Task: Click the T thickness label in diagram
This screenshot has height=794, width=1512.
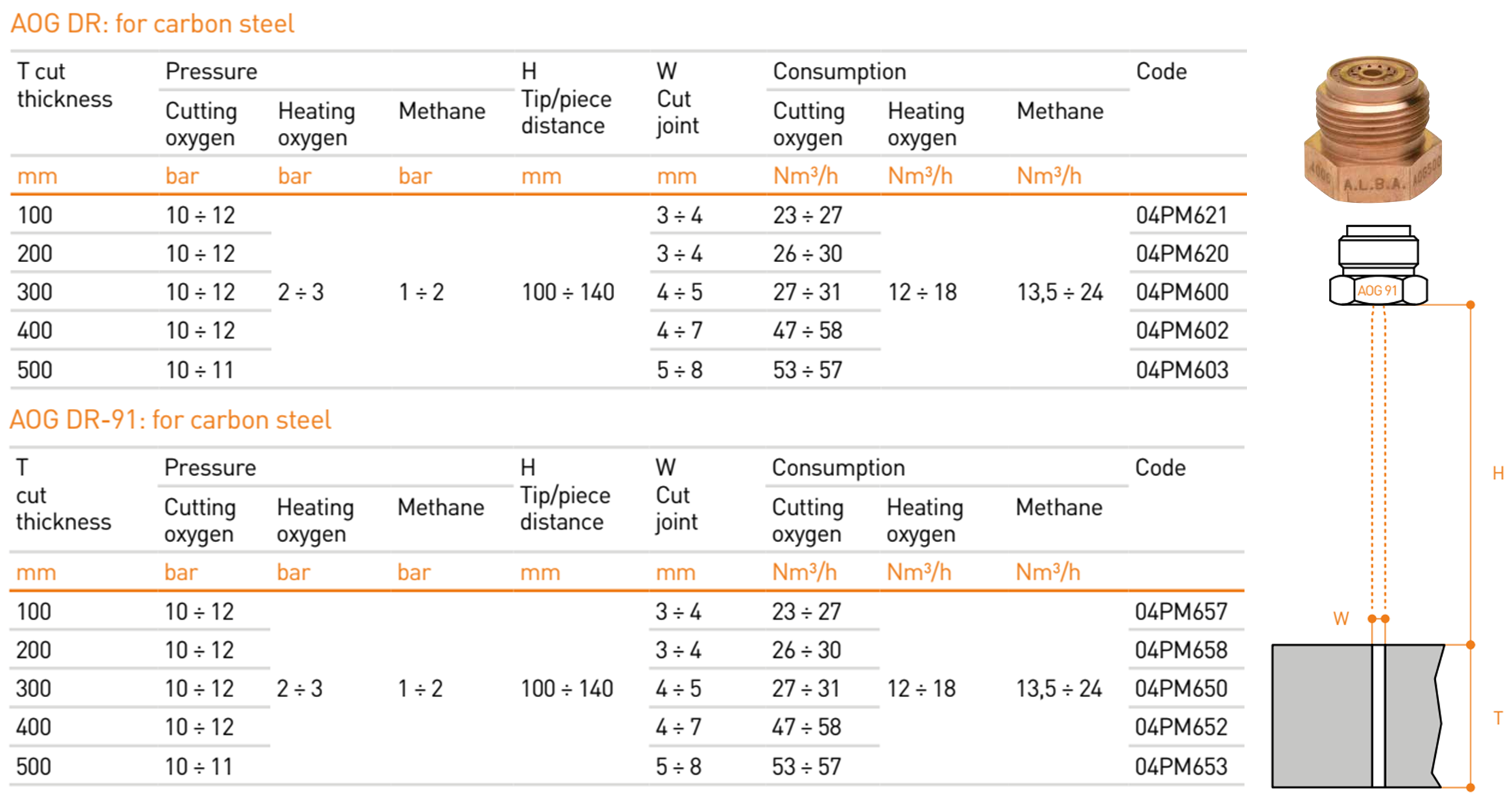Action: pos(1497,719)
